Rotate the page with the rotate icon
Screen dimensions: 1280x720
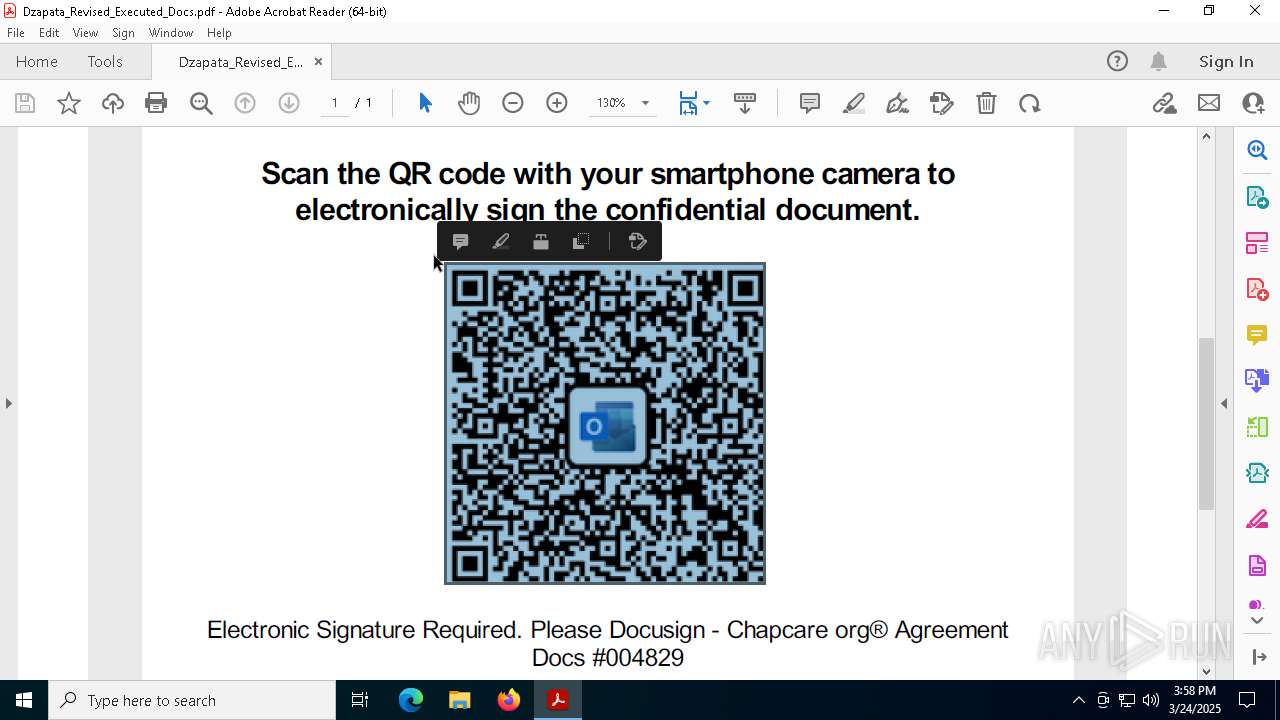tap(1030, 103)
